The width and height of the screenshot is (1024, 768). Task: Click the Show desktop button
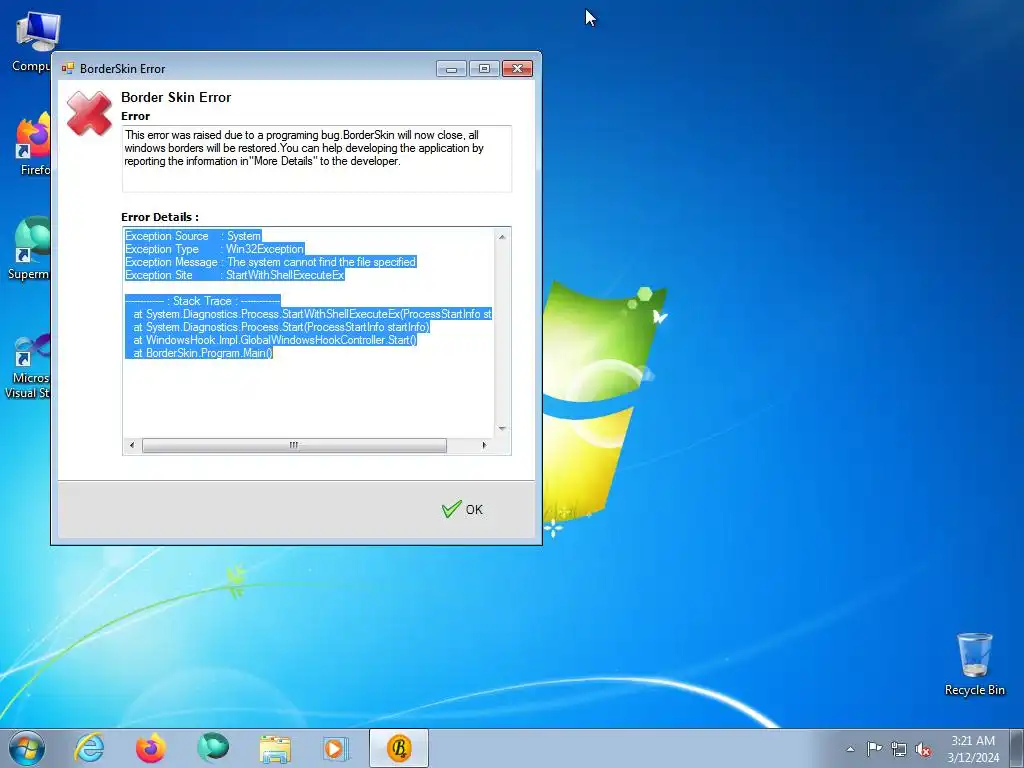pyautogui.click(x=1017, y=748)
